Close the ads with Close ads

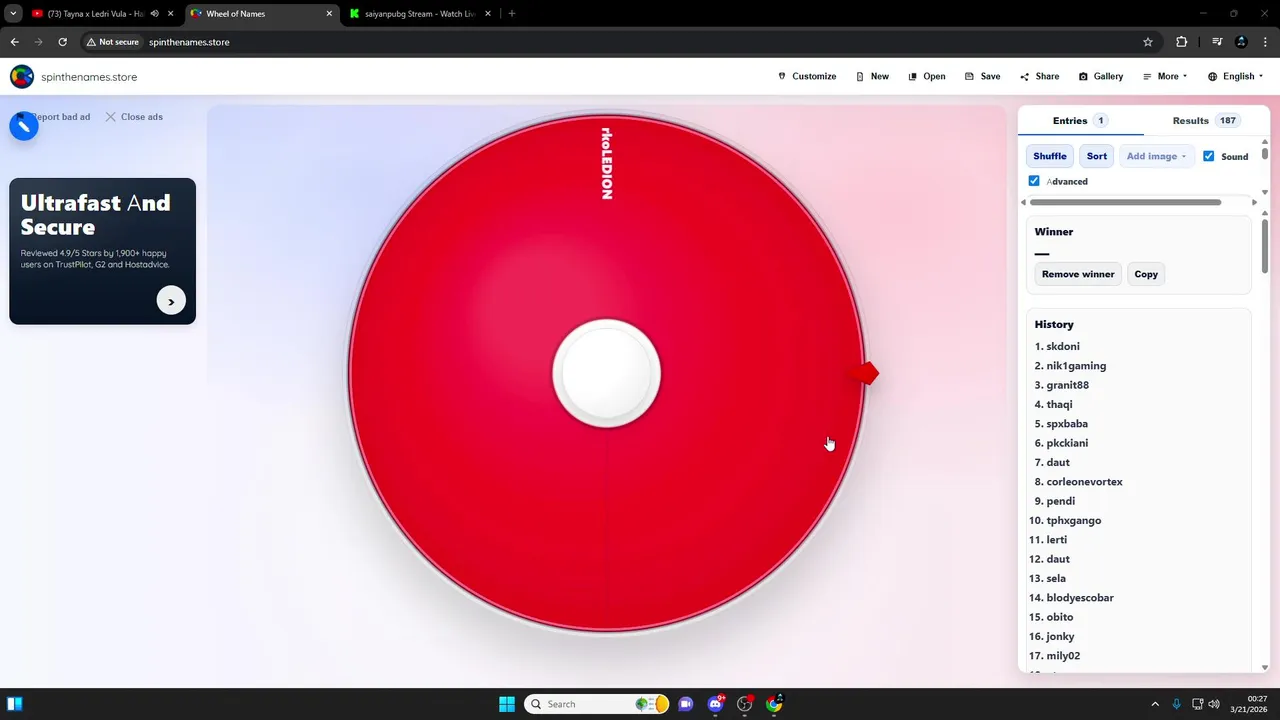(134, 117)
